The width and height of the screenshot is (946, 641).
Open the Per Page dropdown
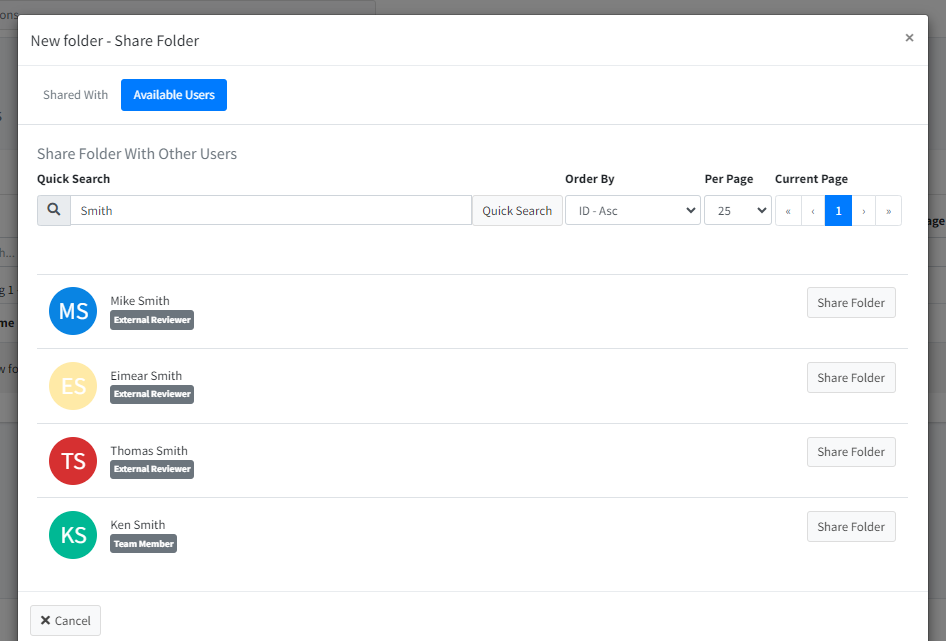click(x=737, y=211)
